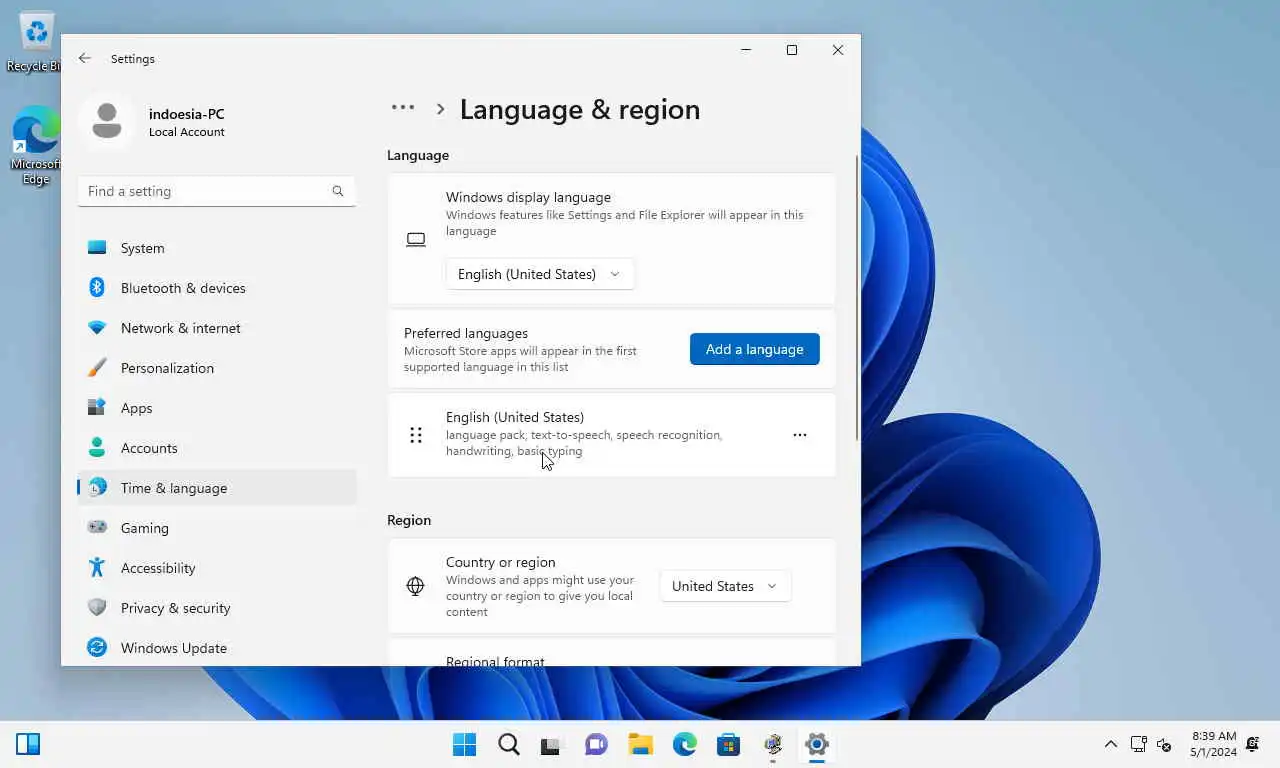Image resolution: width=1280 pixels, height=768 pixels.
Task: Click the search magnifier in Find a setting
Action: [337, 191]
